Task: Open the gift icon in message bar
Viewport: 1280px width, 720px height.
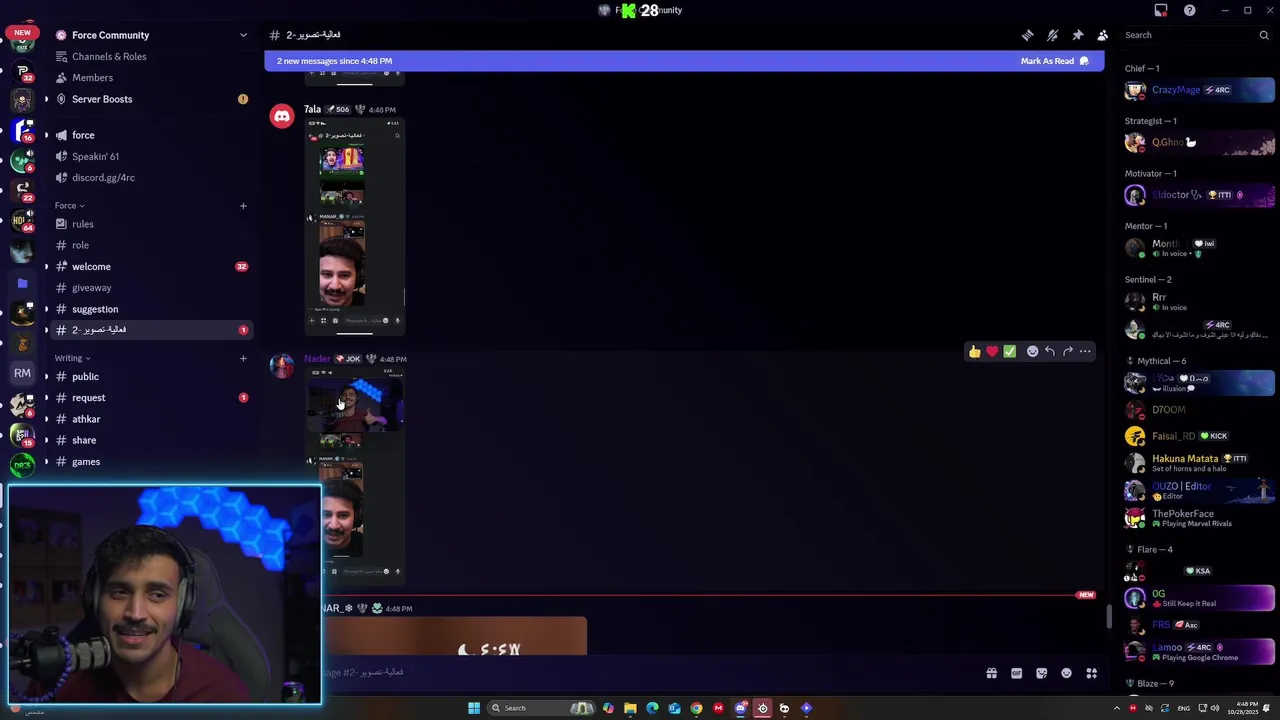Action: pyautogui.click(x=991, y=673)
